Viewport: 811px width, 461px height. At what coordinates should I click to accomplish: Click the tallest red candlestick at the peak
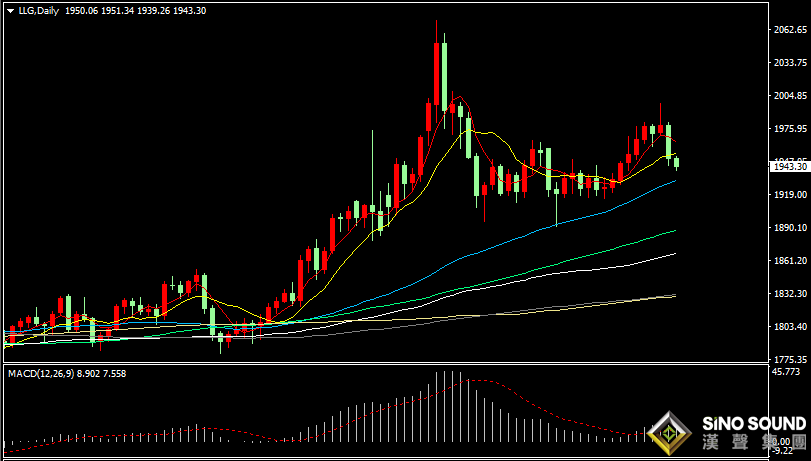pyautogui.click(x=437, y=72)
